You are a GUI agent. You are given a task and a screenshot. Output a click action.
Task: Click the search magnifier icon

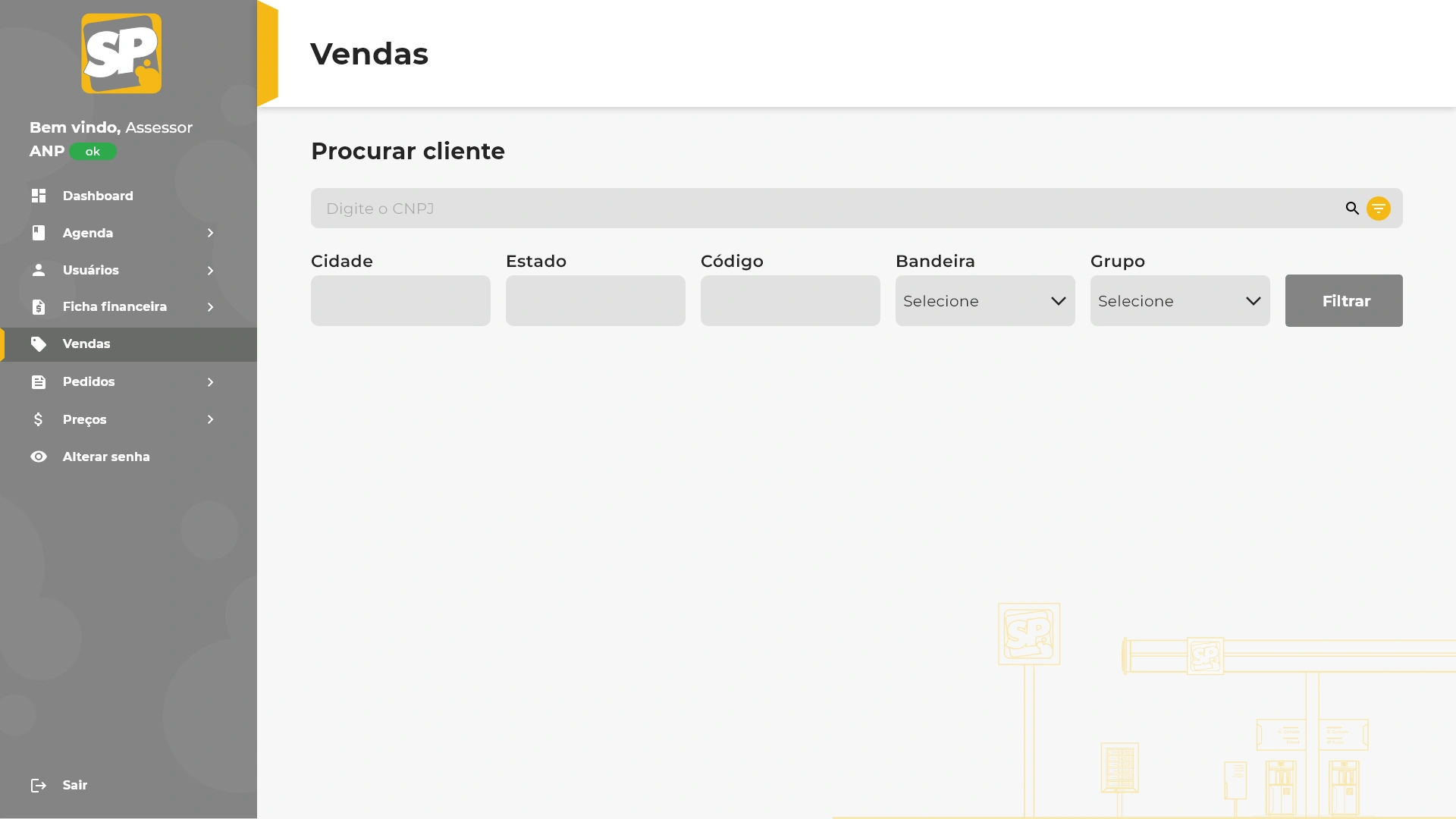pyautogui.click(x=1352, y=209)
